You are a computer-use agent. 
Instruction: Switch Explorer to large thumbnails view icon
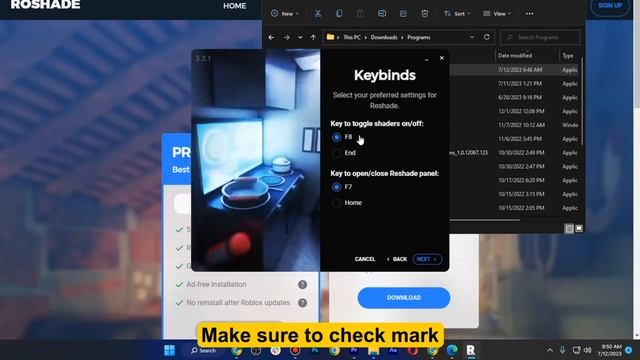coord(579,229)
